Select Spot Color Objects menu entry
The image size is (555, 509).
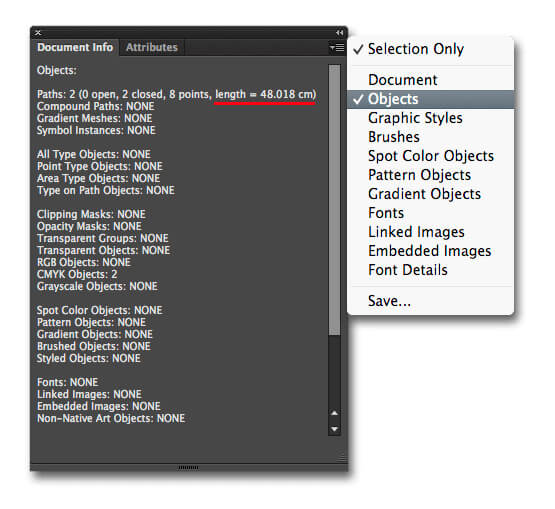point(430,156)
